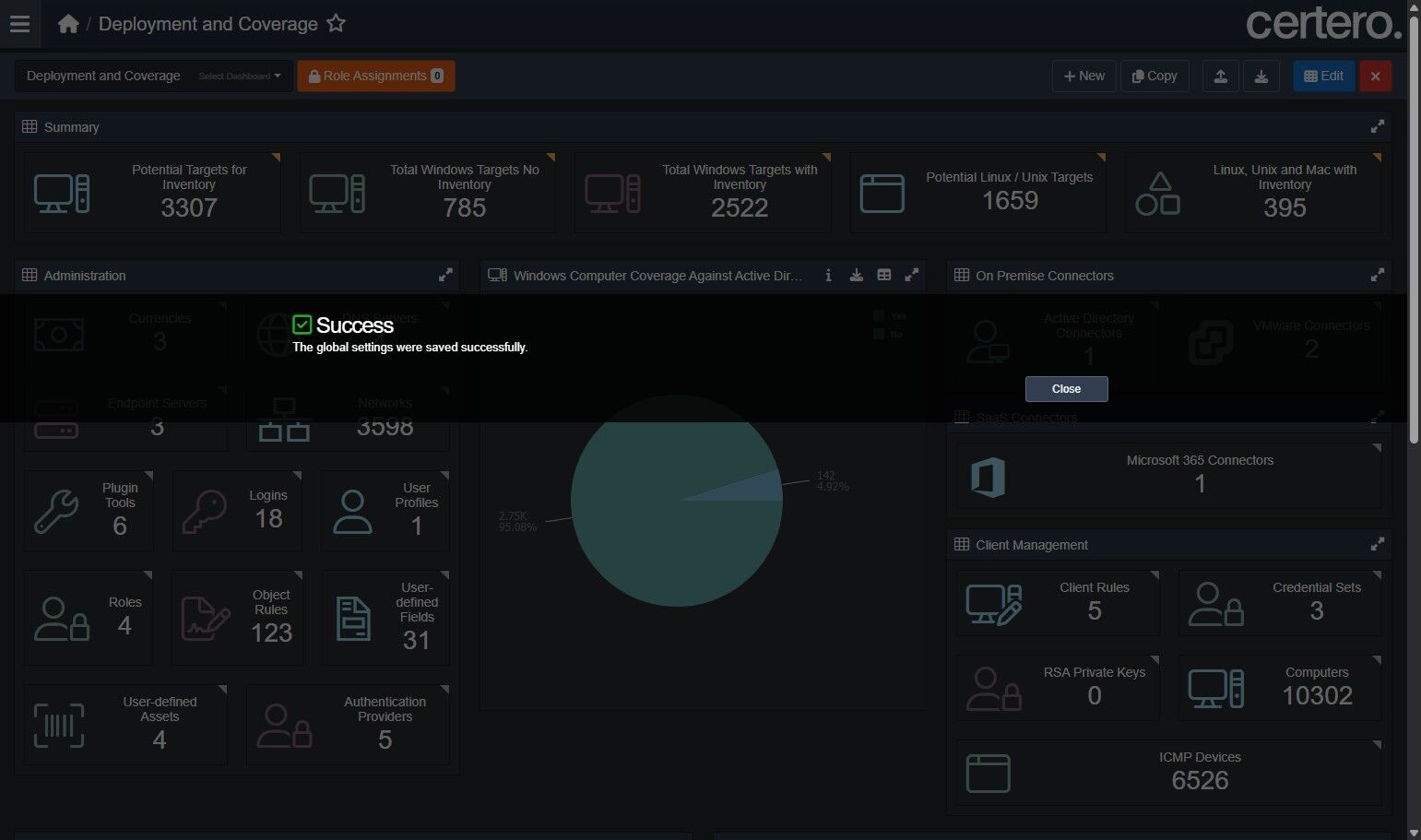Screen dimensions: 1421x840
Task: Open the Plugin Tools wrench tile
Action: [89, 510]
